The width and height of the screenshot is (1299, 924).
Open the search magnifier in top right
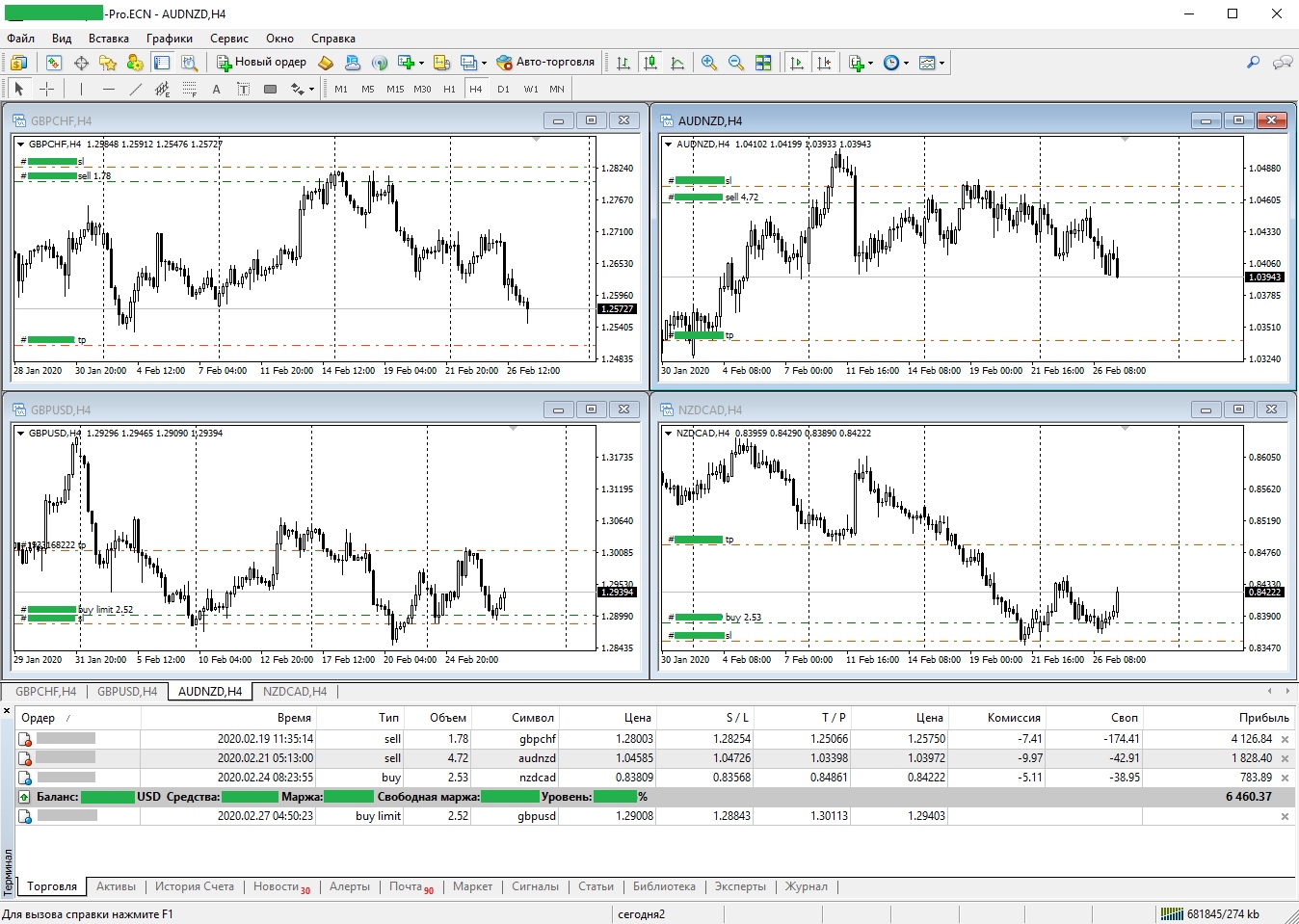tap(1253, 63)
